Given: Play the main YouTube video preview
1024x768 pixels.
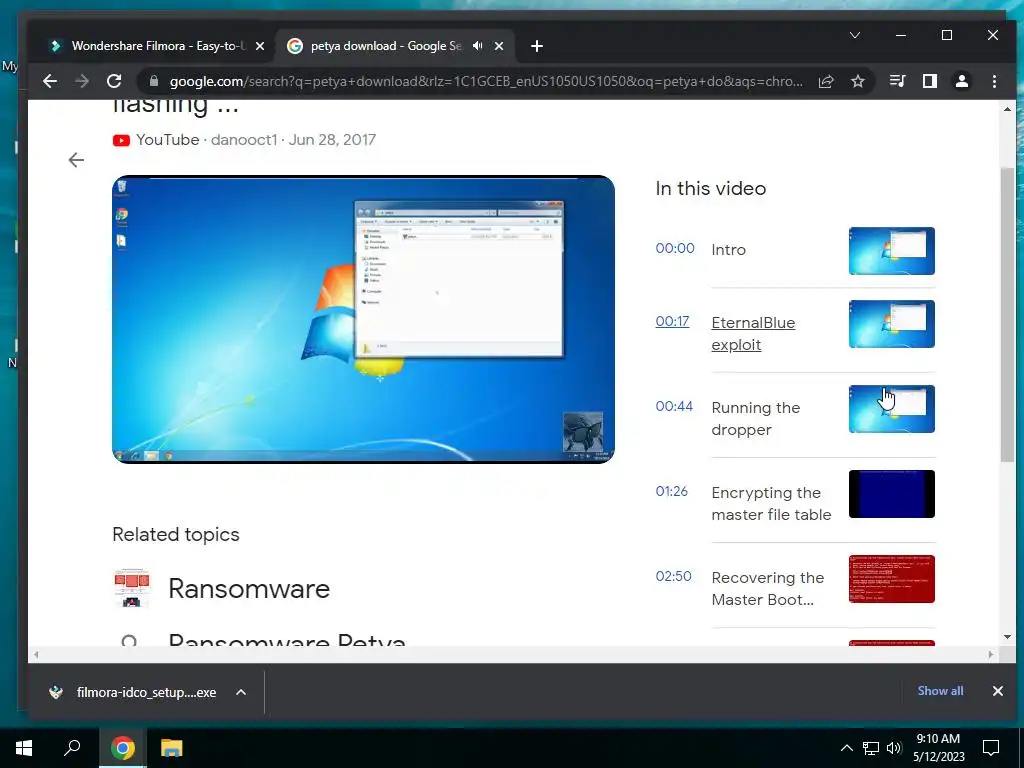Looking at the screenshot, I should tap(363, 319).
